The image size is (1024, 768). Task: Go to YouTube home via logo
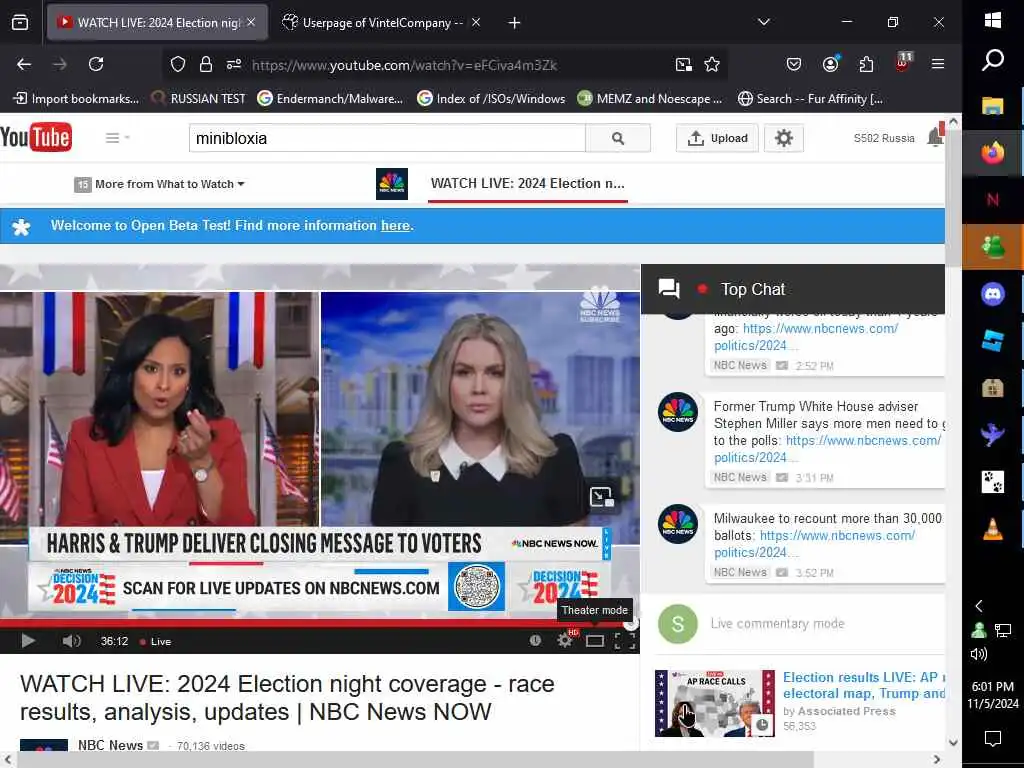pyautogui.click(x=36, y=137)
